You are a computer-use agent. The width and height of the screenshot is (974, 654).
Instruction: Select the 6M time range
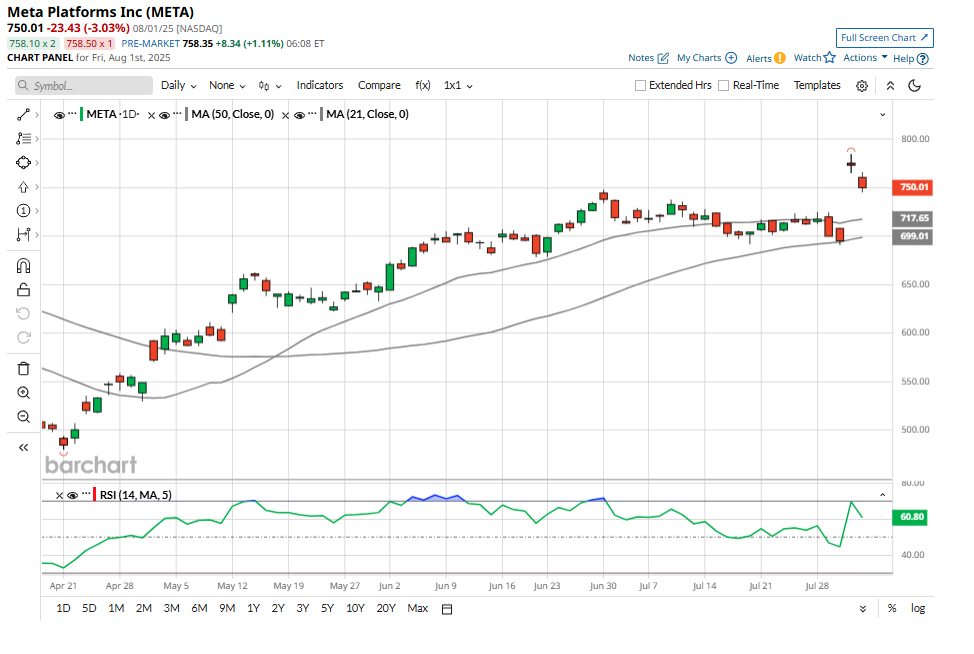tap(199, 609)
